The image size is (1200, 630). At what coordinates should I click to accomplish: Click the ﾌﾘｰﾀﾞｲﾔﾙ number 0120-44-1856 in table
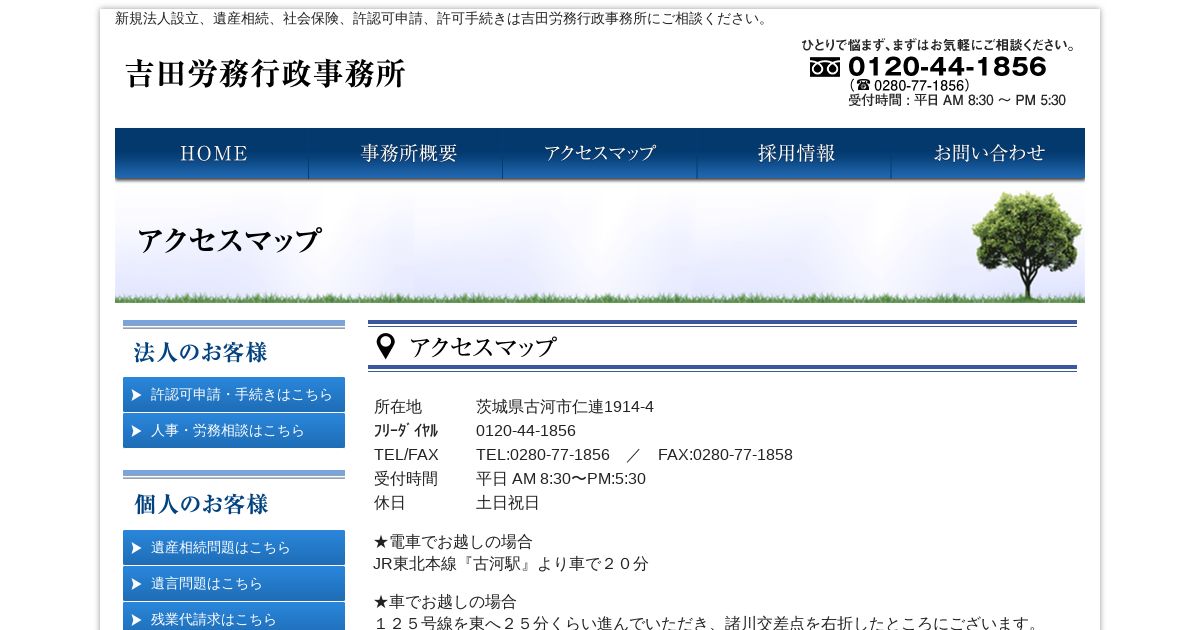click(x=526, y=431)
